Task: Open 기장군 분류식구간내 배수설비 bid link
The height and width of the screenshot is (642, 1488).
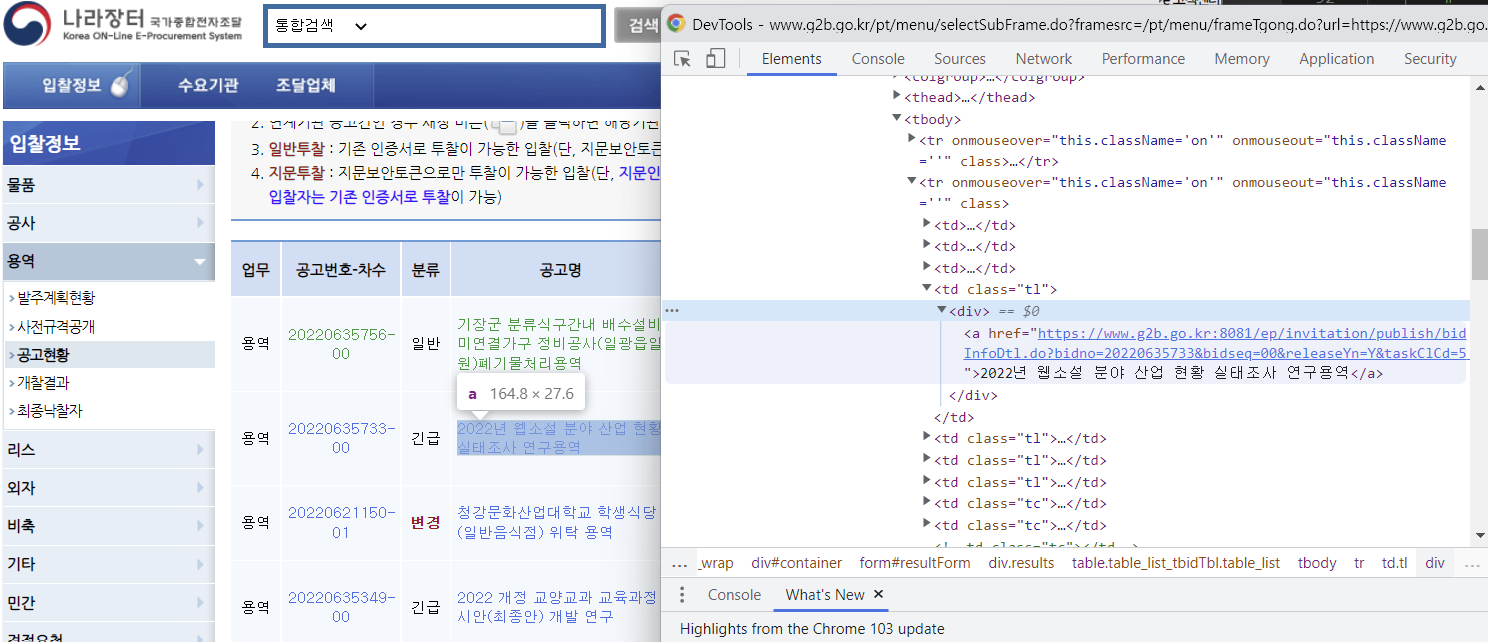Action: point(558,344)
